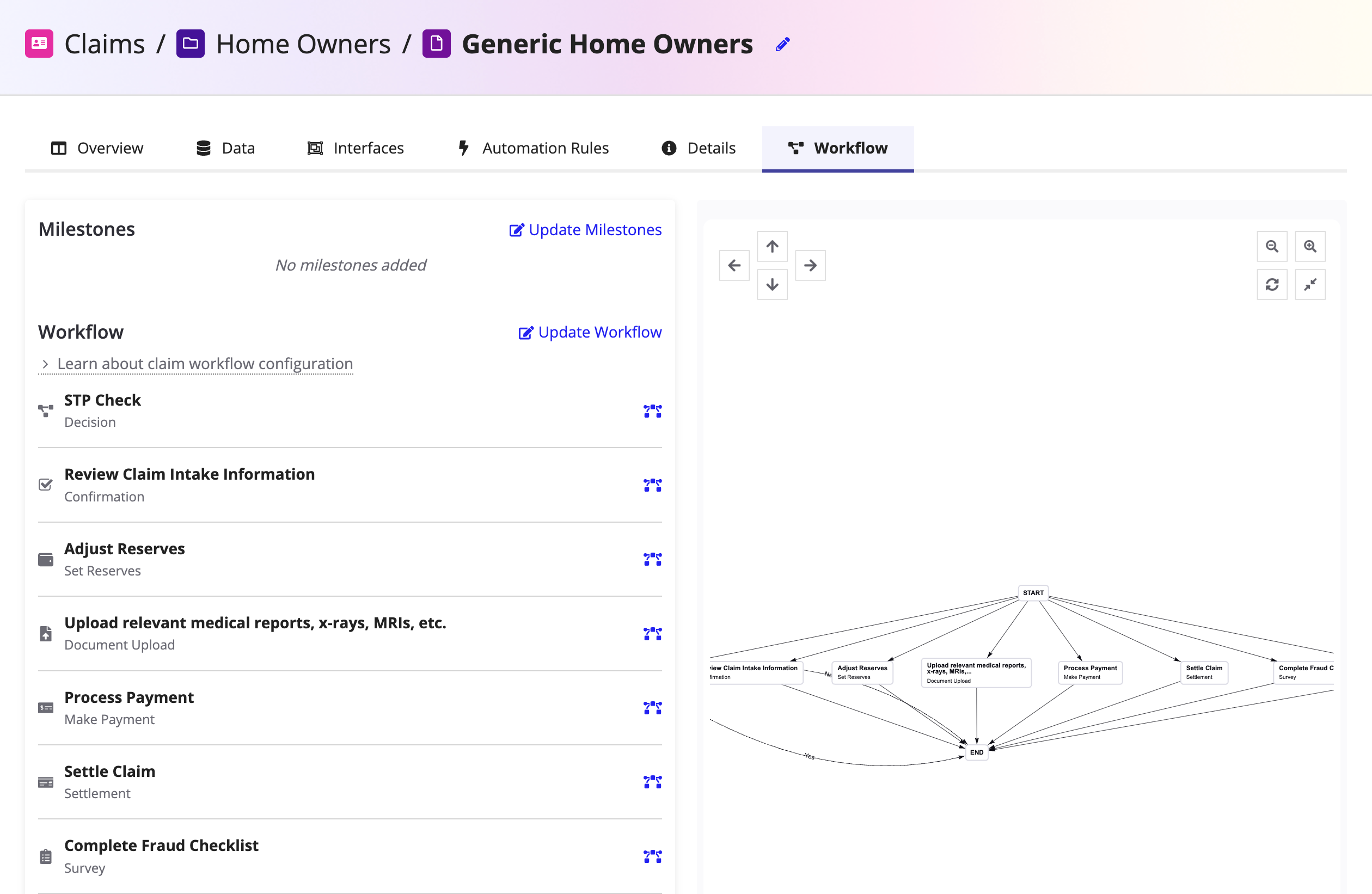This screenshot has width=1372, height=894.
Task: Click the flow icon for Review Claim Intake Information
Action: click(653, 485)
